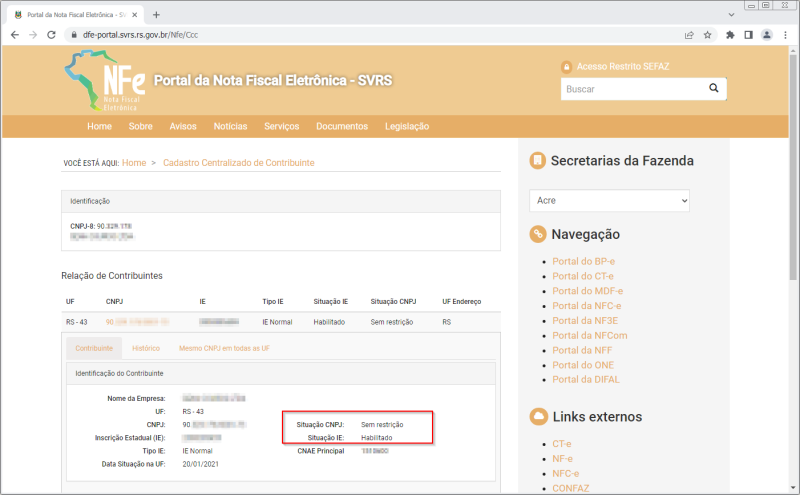Open NFC-e external link
The width and height of the screenshot is (800, 495).
[x=565, y=474]
